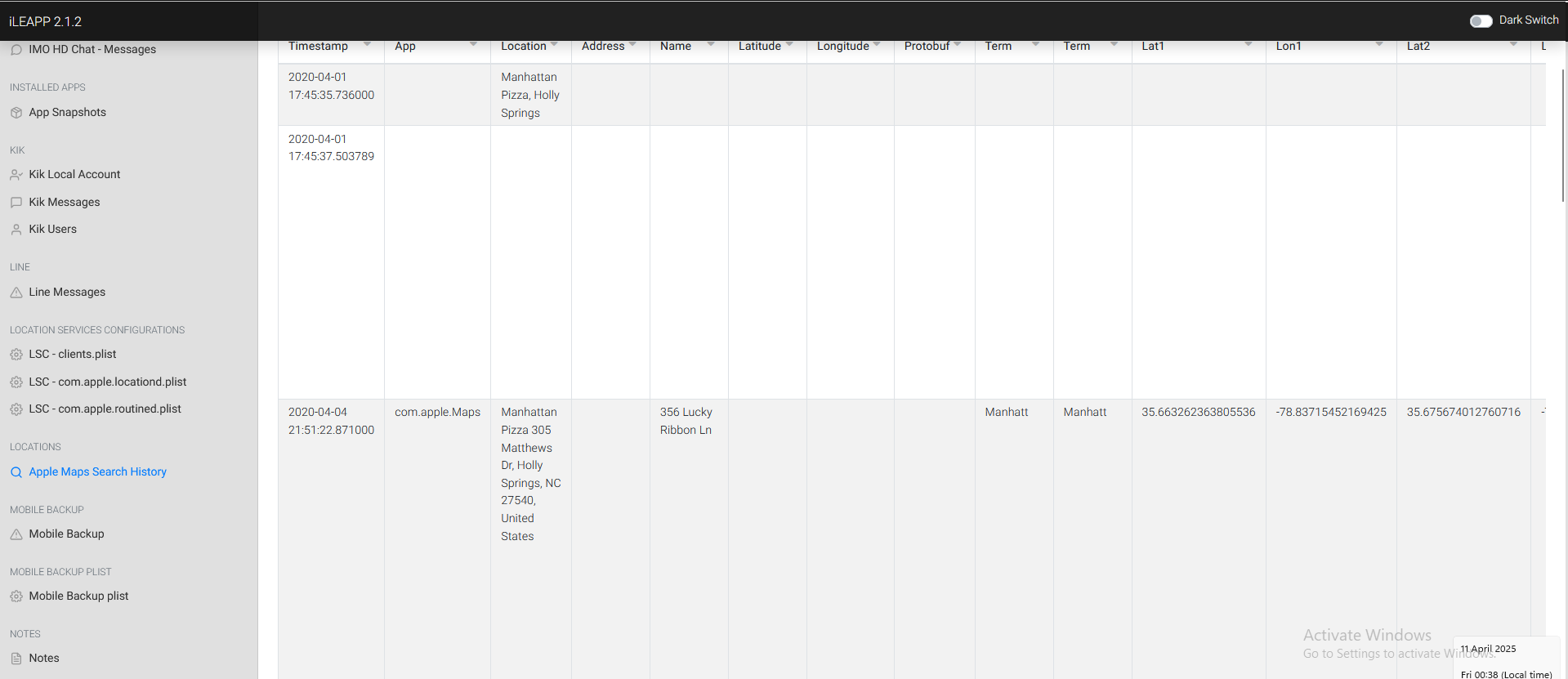This screenshot has width=1568, height=679.
Task: Sort by Lat1 column arrow
Action: 1249,44
